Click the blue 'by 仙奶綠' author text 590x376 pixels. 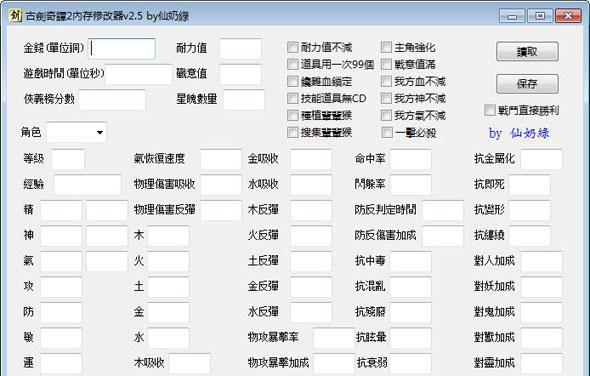tap(519, 133)
